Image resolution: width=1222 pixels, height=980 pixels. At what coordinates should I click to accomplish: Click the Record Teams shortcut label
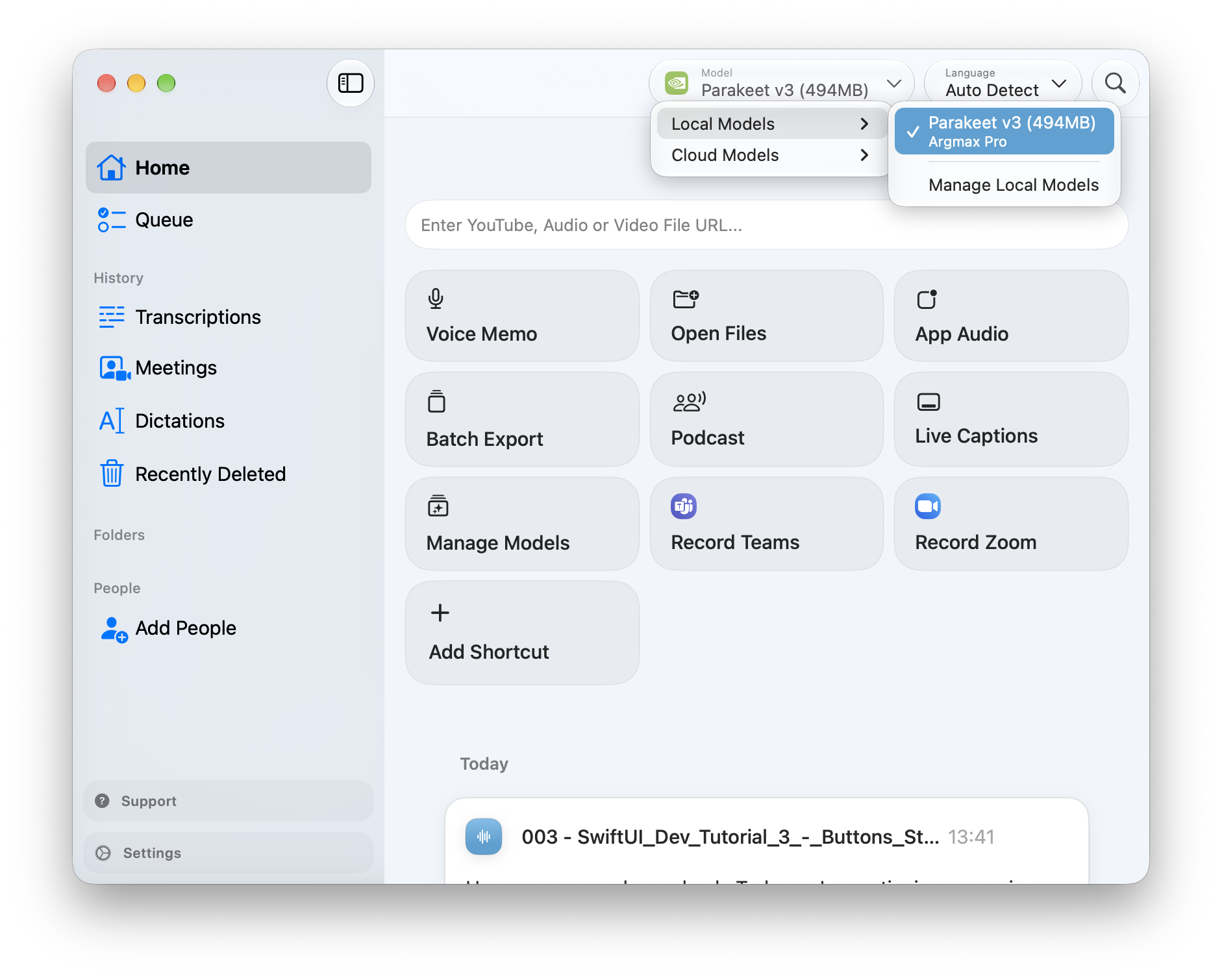pos(735,543)
